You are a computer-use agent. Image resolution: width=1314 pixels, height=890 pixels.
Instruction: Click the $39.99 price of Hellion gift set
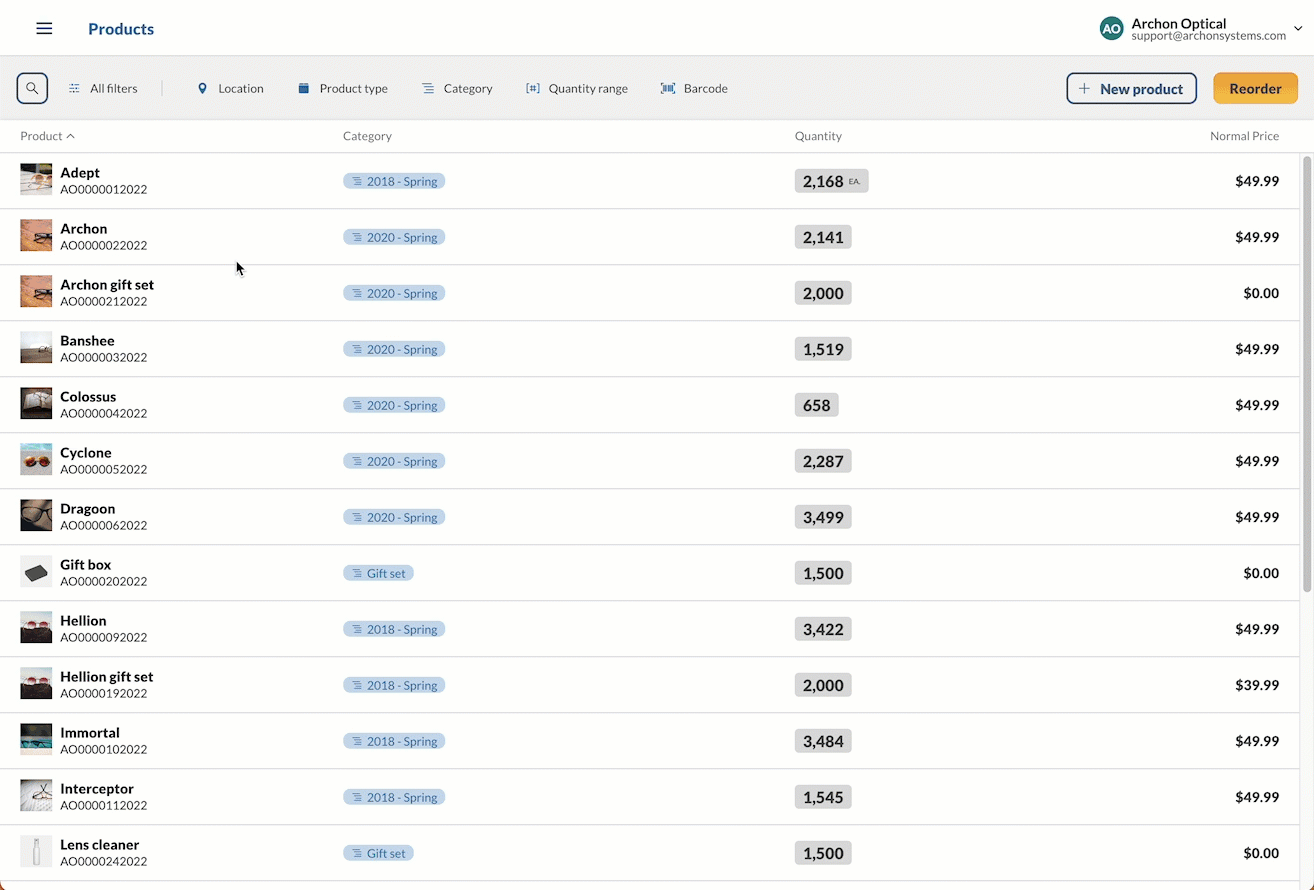(1257, 685)
